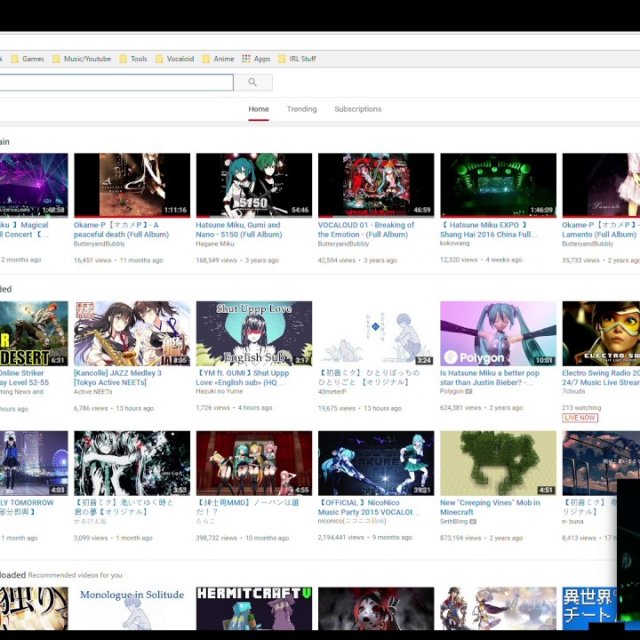640x640 pixels.
Task: Open the 40meterP channel link
Action: click(332, 391)
